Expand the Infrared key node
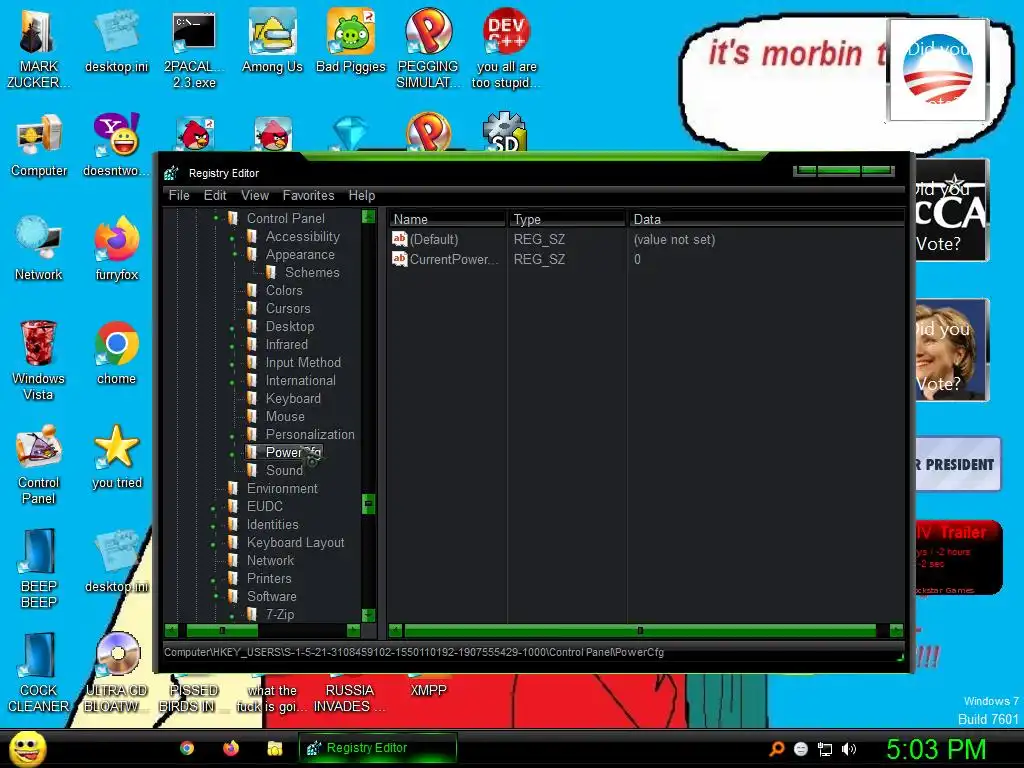This screenshot has width=1024, height=768. pos(232,345)
